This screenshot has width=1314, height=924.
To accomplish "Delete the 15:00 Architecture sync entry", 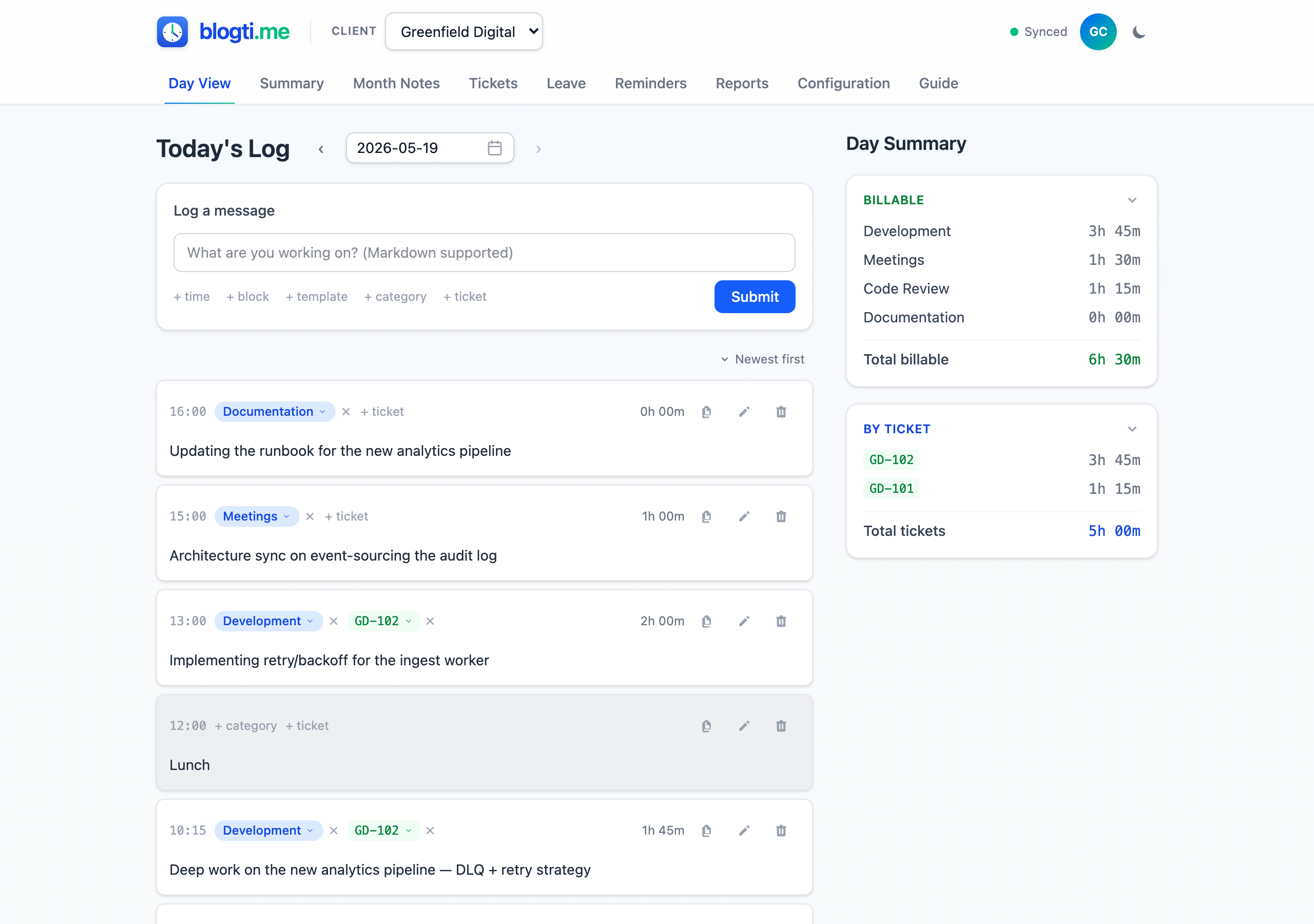I will point(781,516).
